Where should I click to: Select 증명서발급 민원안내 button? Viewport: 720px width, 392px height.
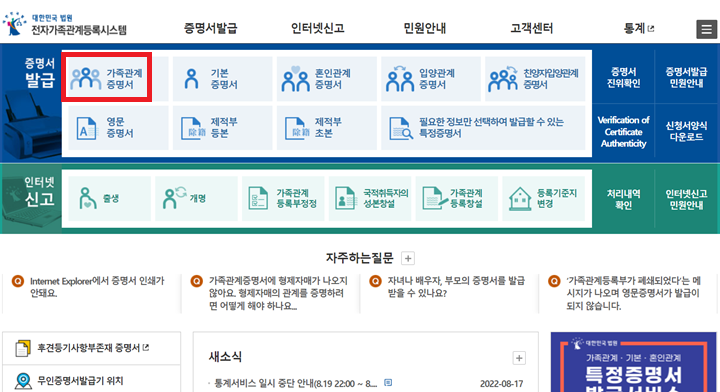[686, 77]
